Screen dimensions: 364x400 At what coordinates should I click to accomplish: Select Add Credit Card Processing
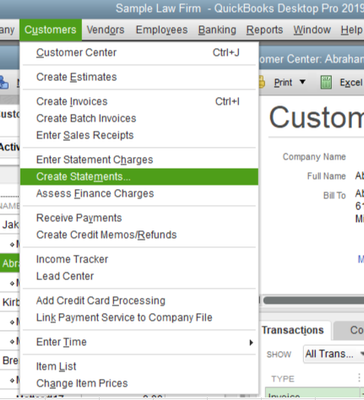click(x=139, y=301)
